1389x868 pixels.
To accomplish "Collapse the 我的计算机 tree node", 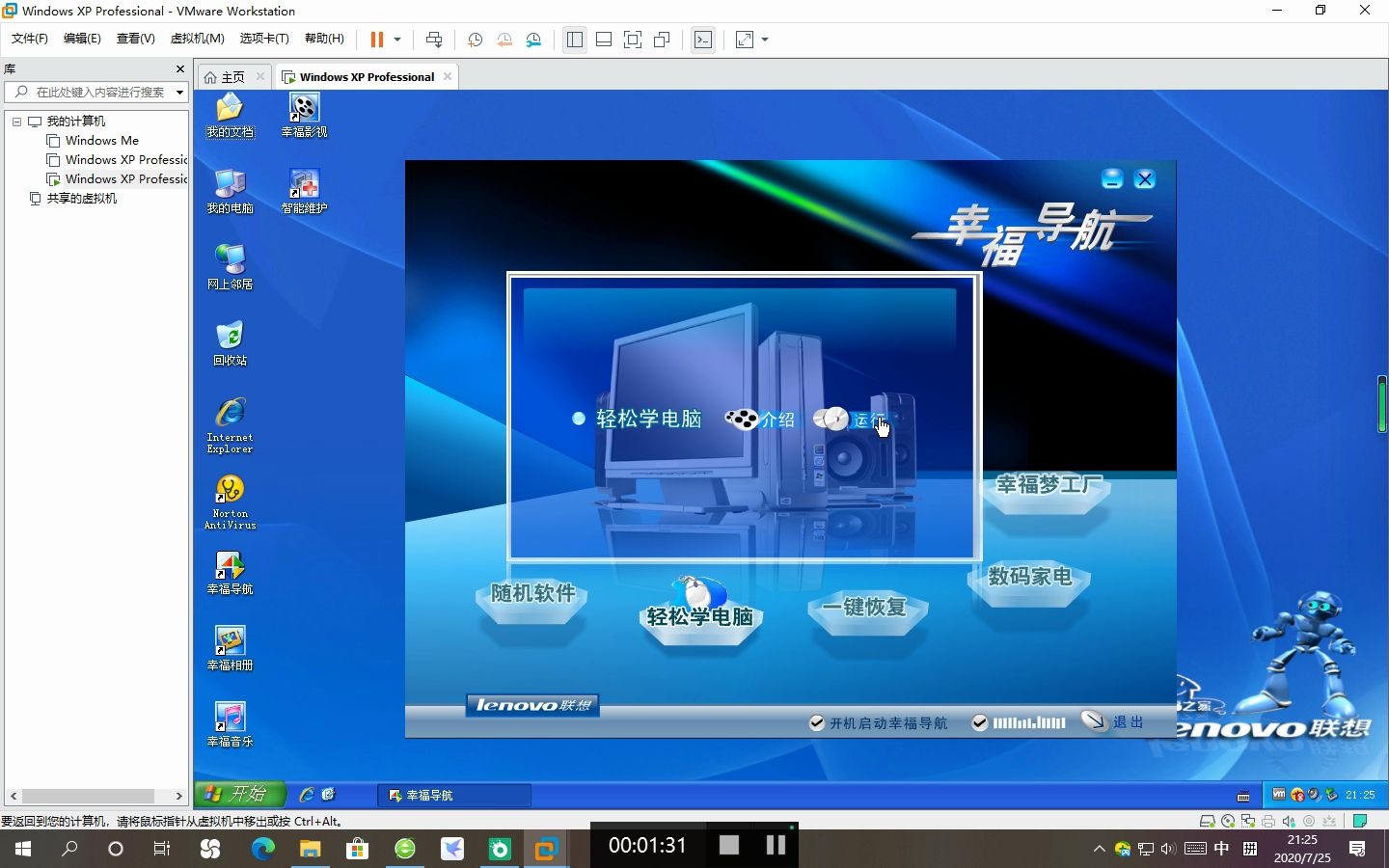I will 16,122.
